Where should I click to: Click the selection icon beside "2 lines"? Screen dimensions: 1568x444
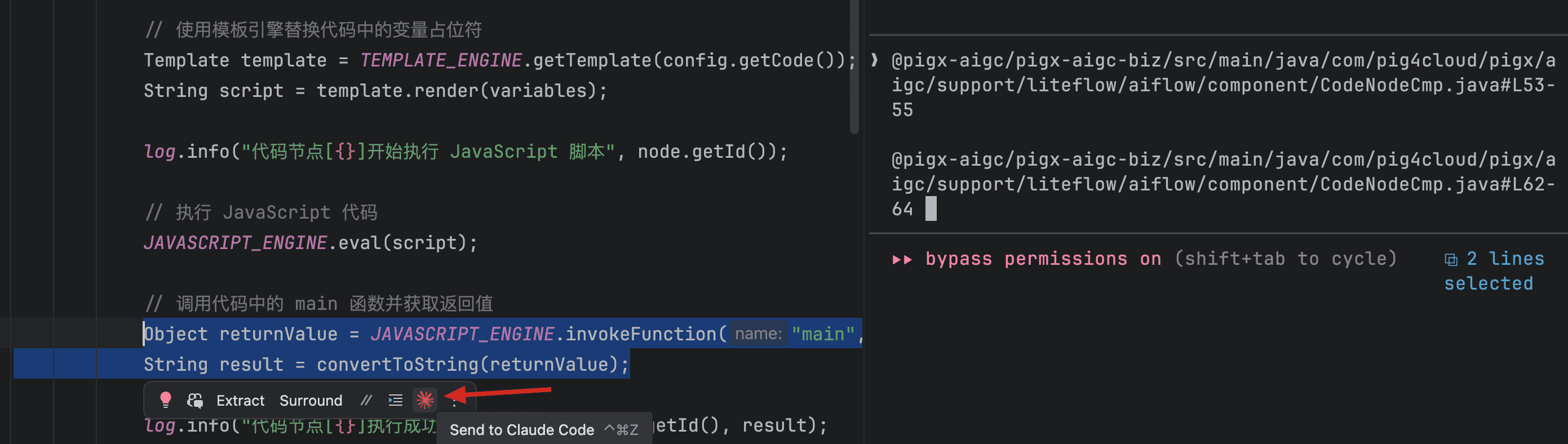pyautogui.click(x=1451, y=260)
